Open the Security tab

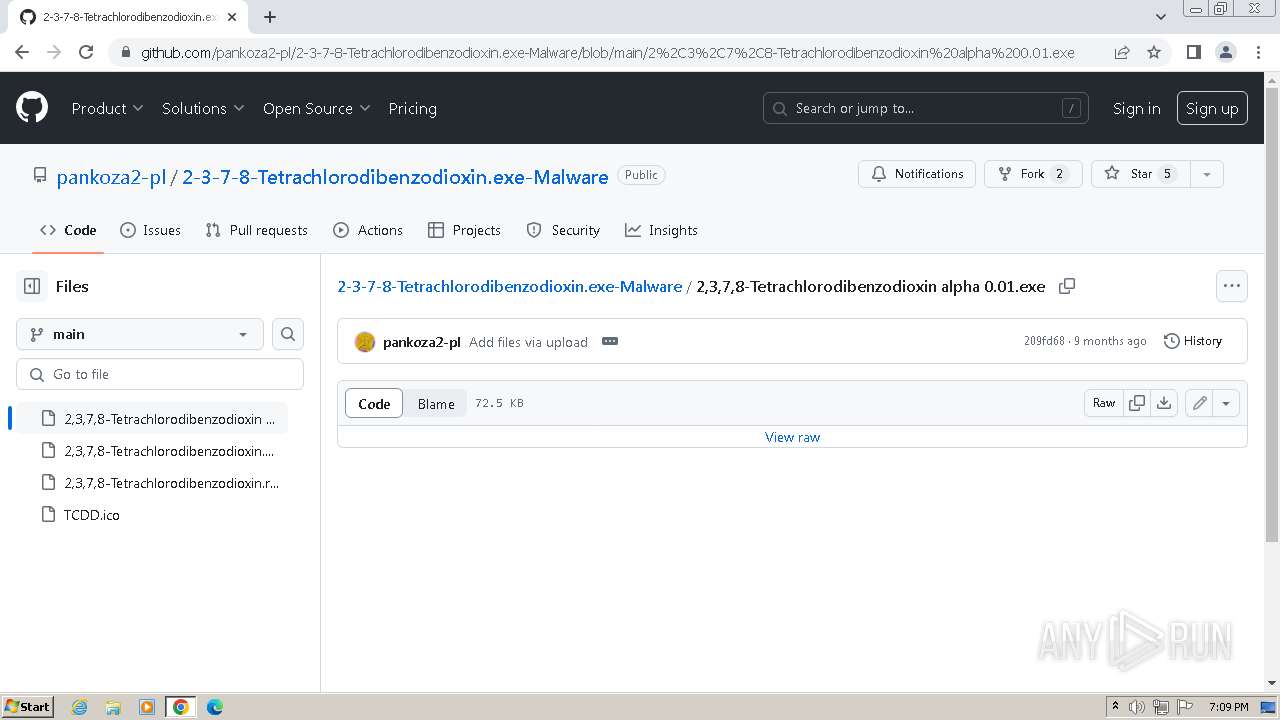point(563,230)
